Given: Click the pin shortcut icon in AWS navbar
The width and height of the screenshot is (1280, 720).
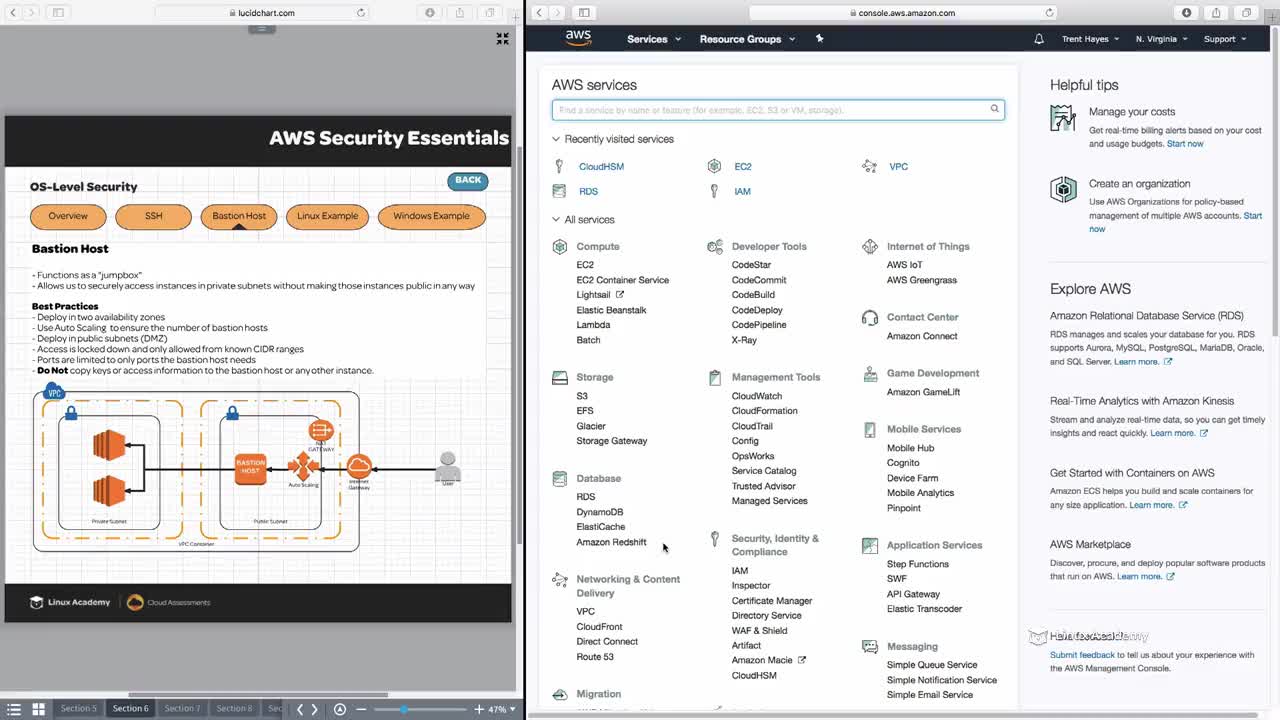Looking at the screenshot, I should (x=819, y=39).
